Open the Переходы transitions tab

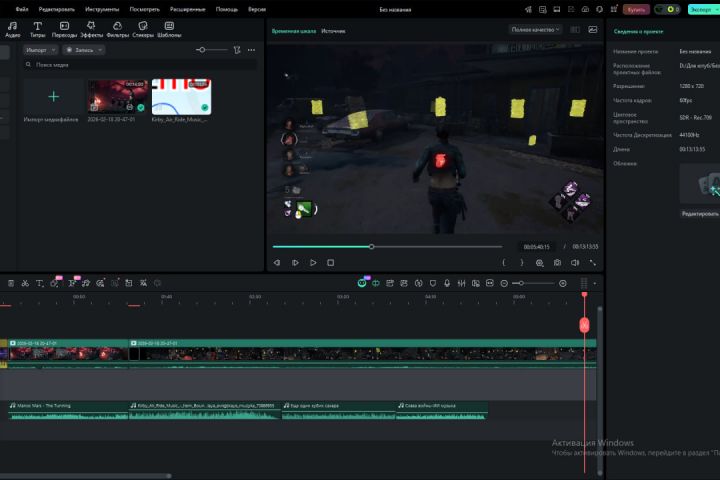click(x=64, y=29)
